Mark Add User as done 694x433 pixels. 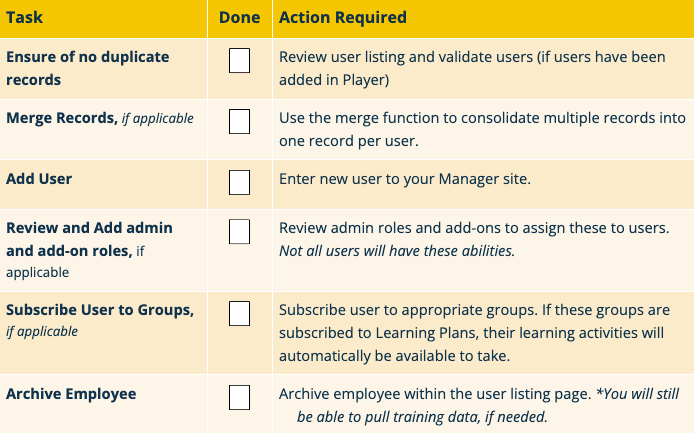coord(240,182)
